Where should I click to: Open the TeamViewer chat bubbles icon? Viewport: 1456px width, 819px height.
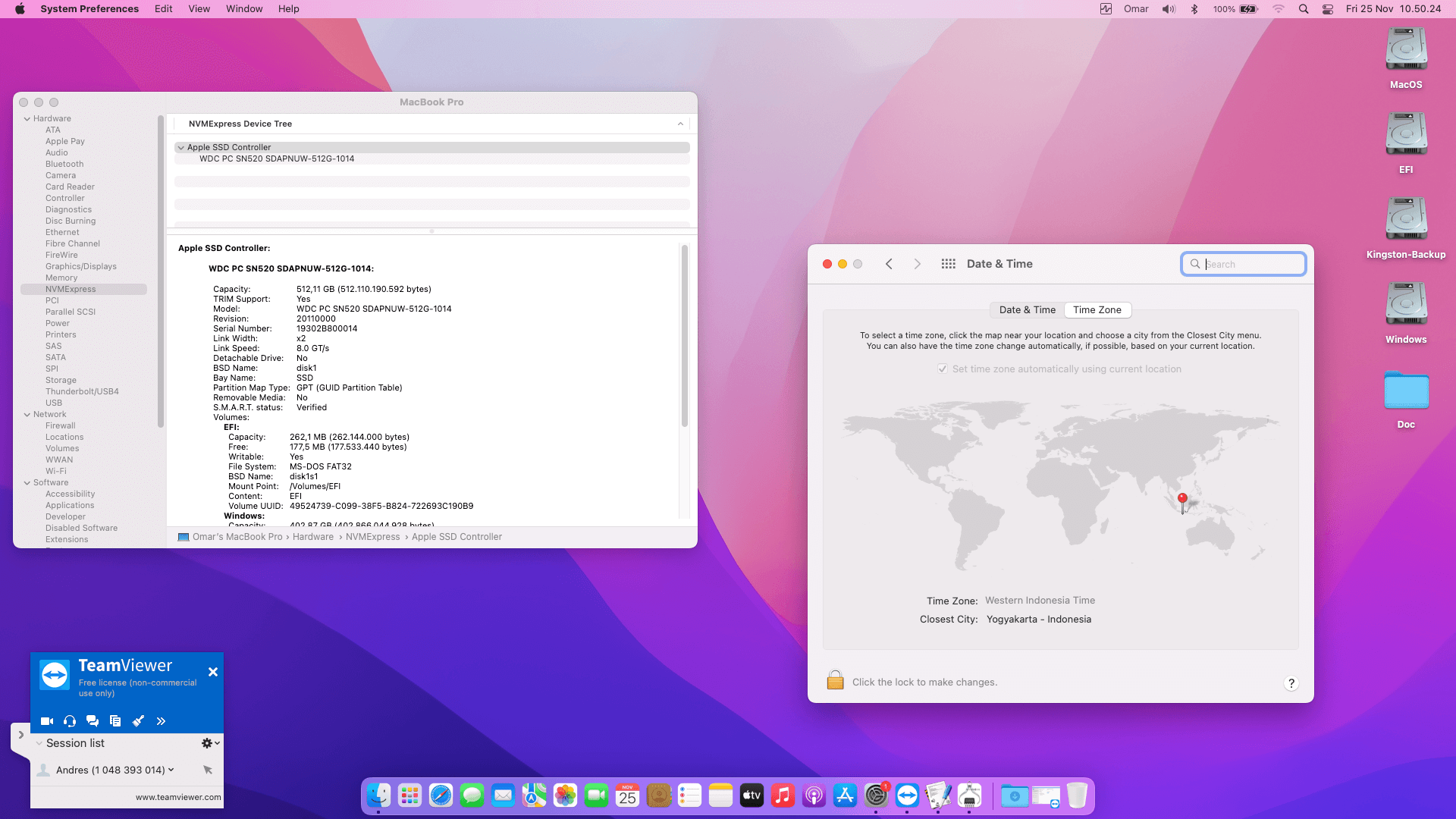point(93,721)
